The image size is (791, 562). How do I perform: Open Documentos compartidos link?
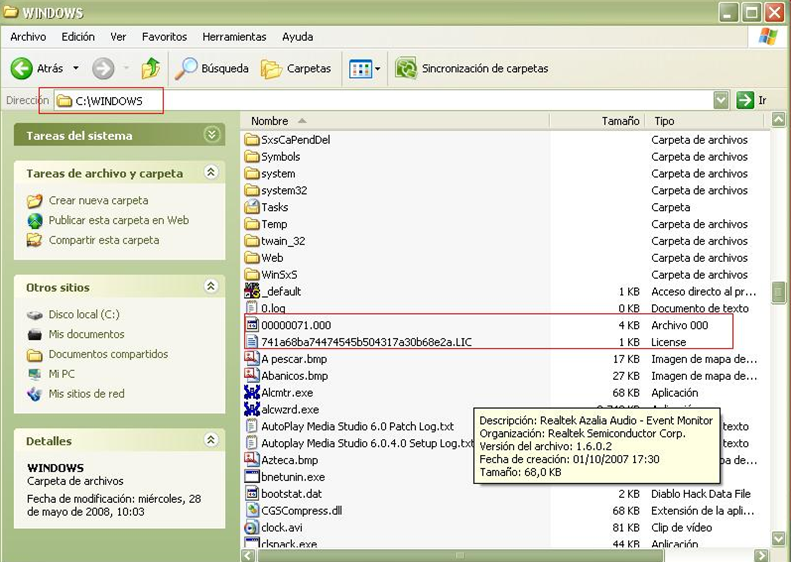(108, 354)
